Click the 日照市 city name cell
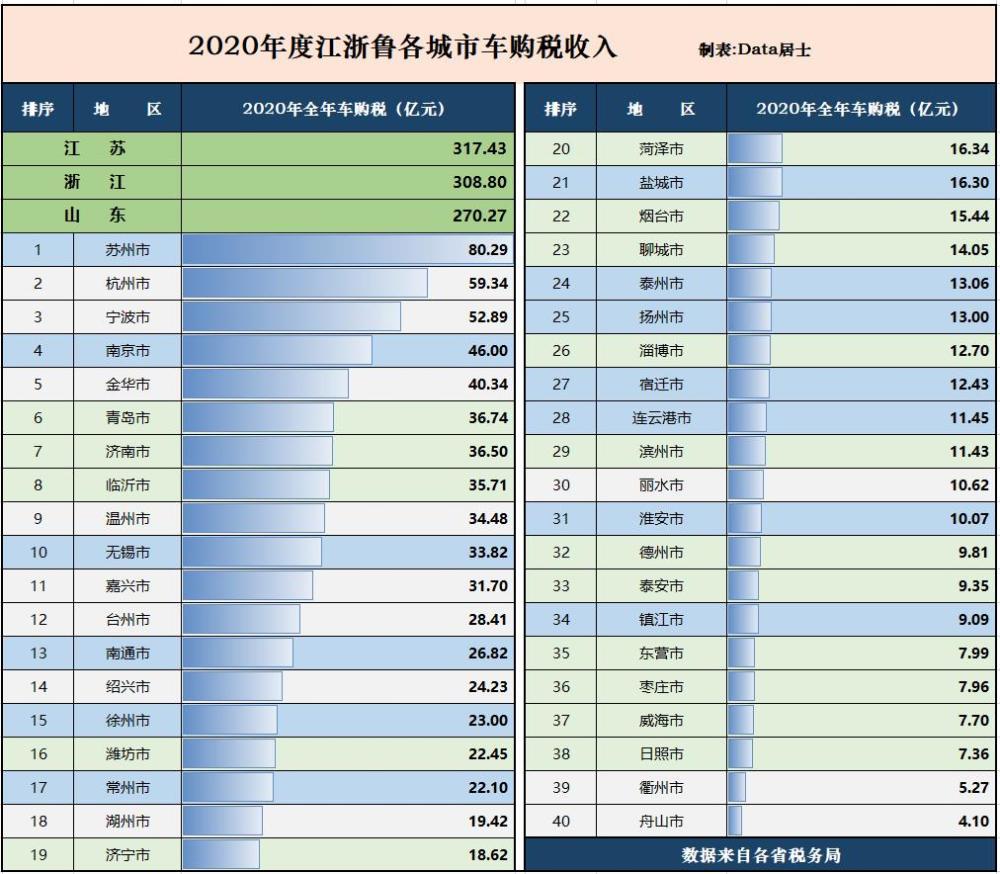The width and height of the screenshot is (1000, 874). coord(661,753)
